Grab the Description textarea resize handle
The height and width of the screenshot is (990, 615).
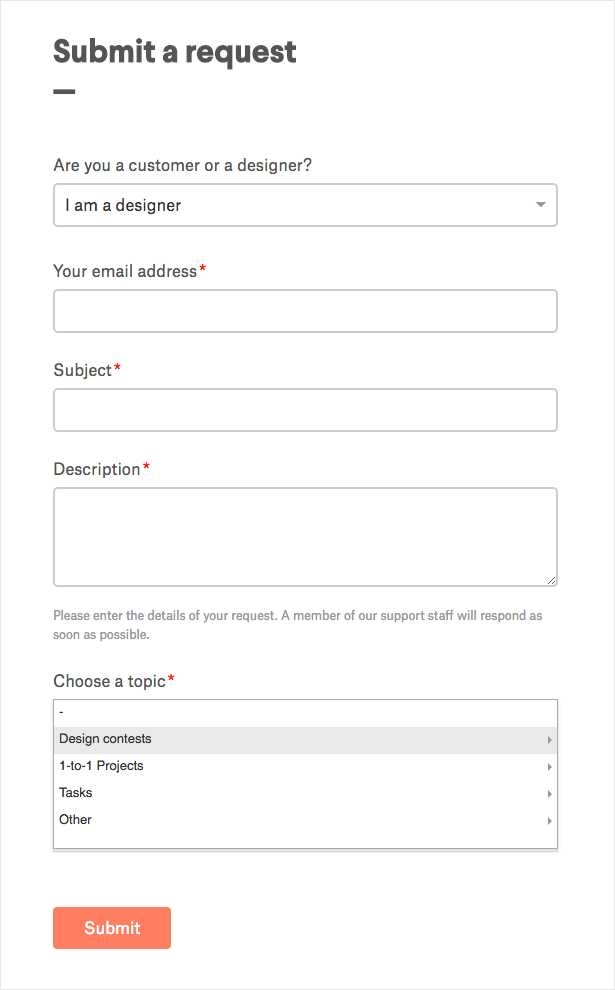[551, 580]
